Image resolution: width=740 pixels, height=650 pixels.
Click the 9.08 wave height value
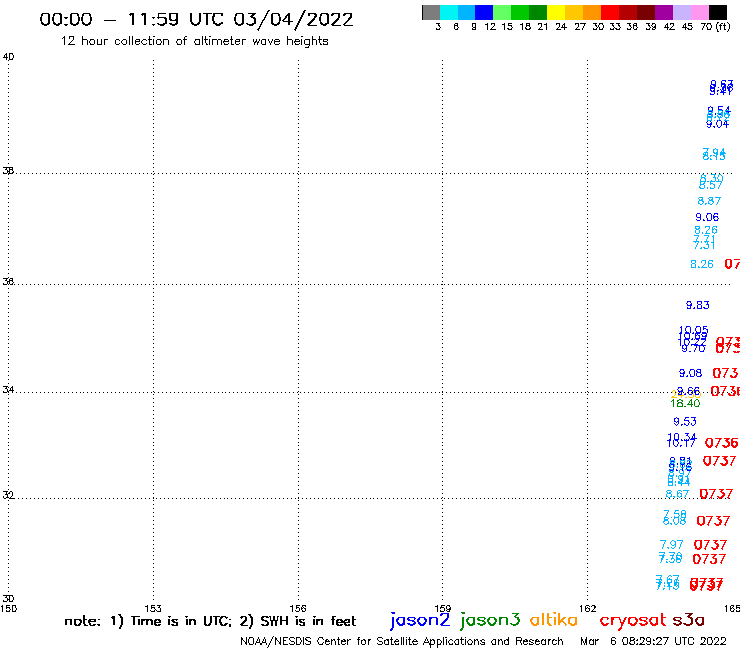click(x=690, y=373)
